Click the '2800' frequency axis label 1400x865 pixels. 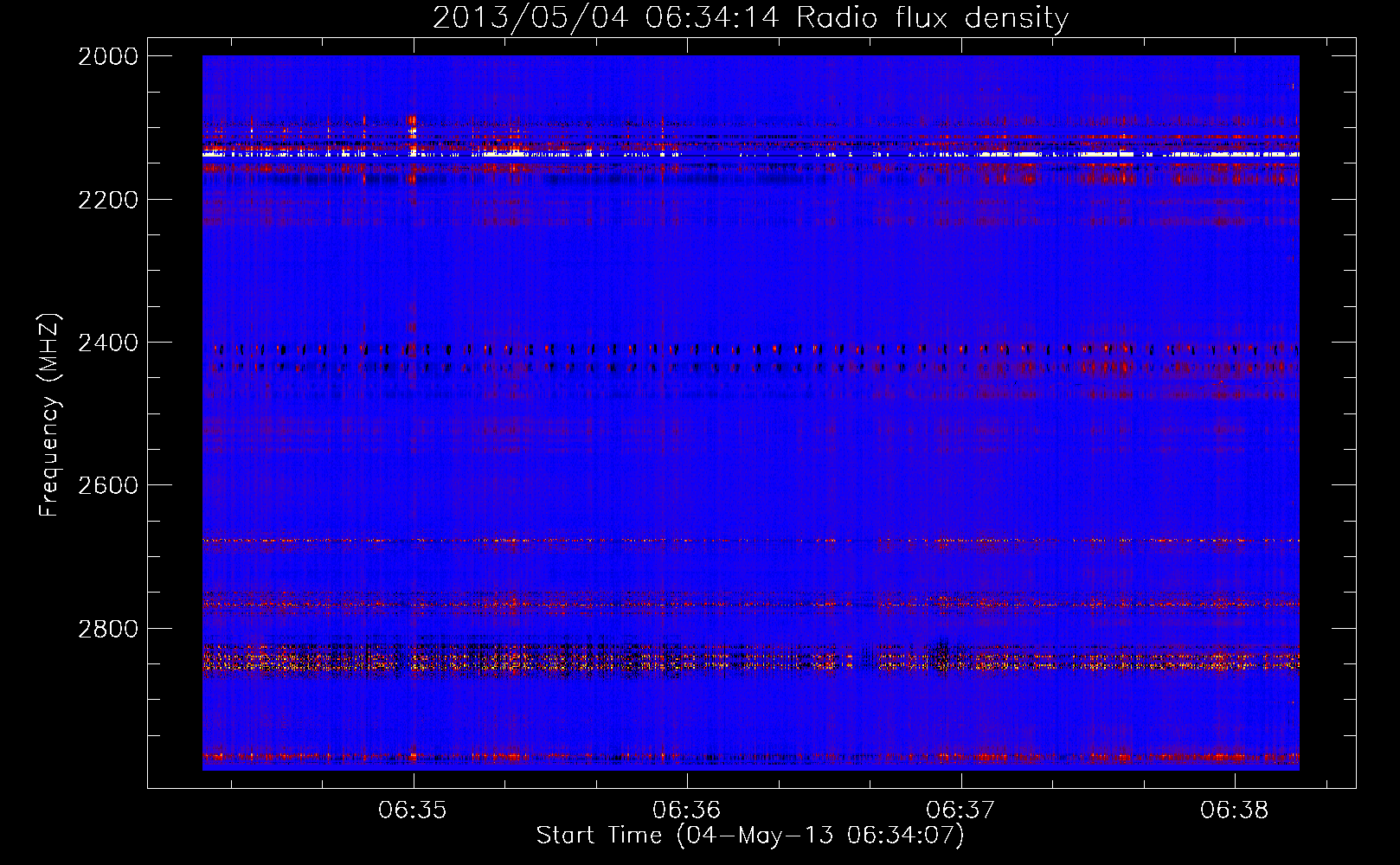[x=108, y=629]
